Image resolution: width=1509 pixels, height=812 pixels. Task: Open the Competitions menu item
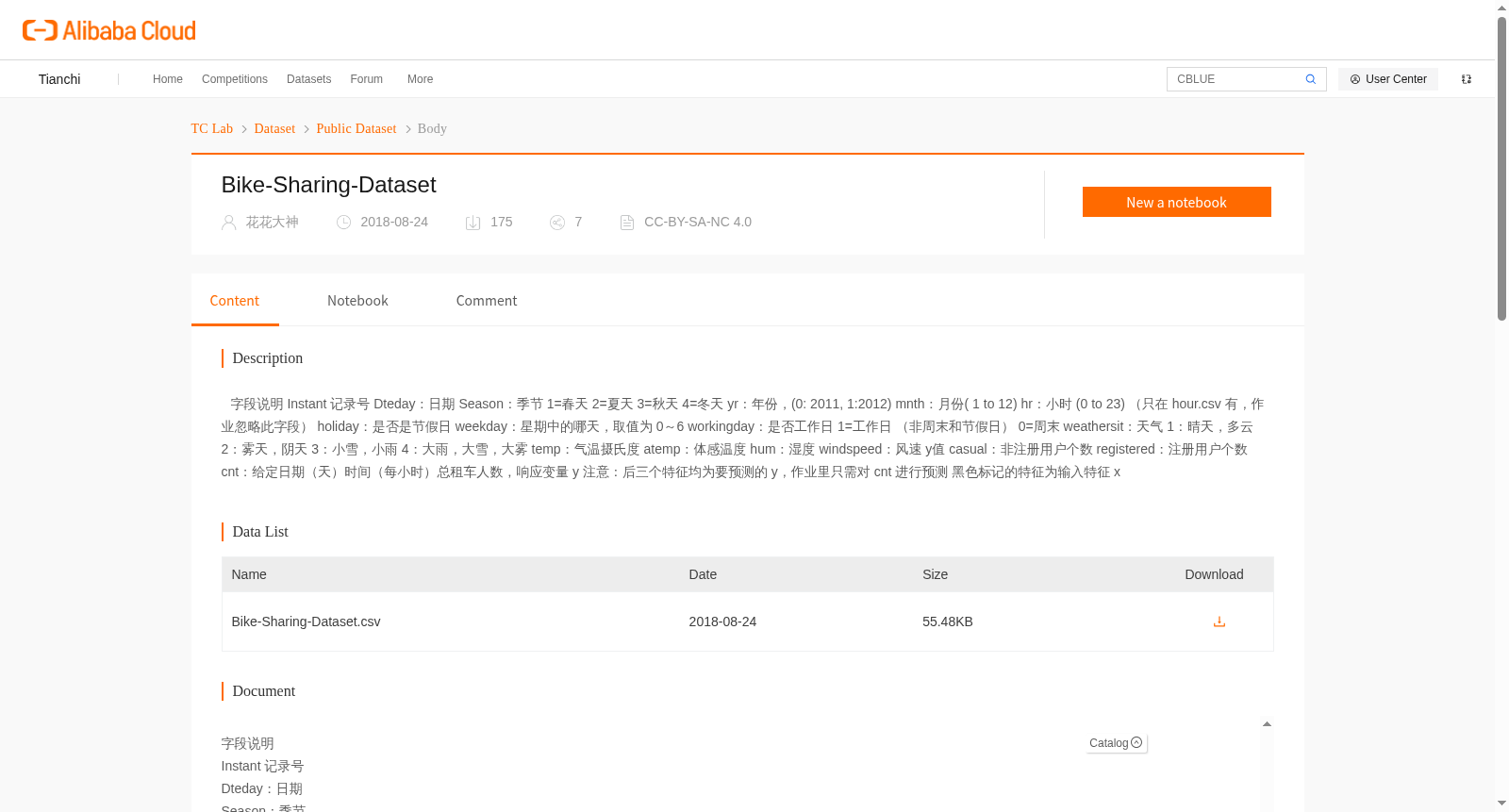[235, 79]
